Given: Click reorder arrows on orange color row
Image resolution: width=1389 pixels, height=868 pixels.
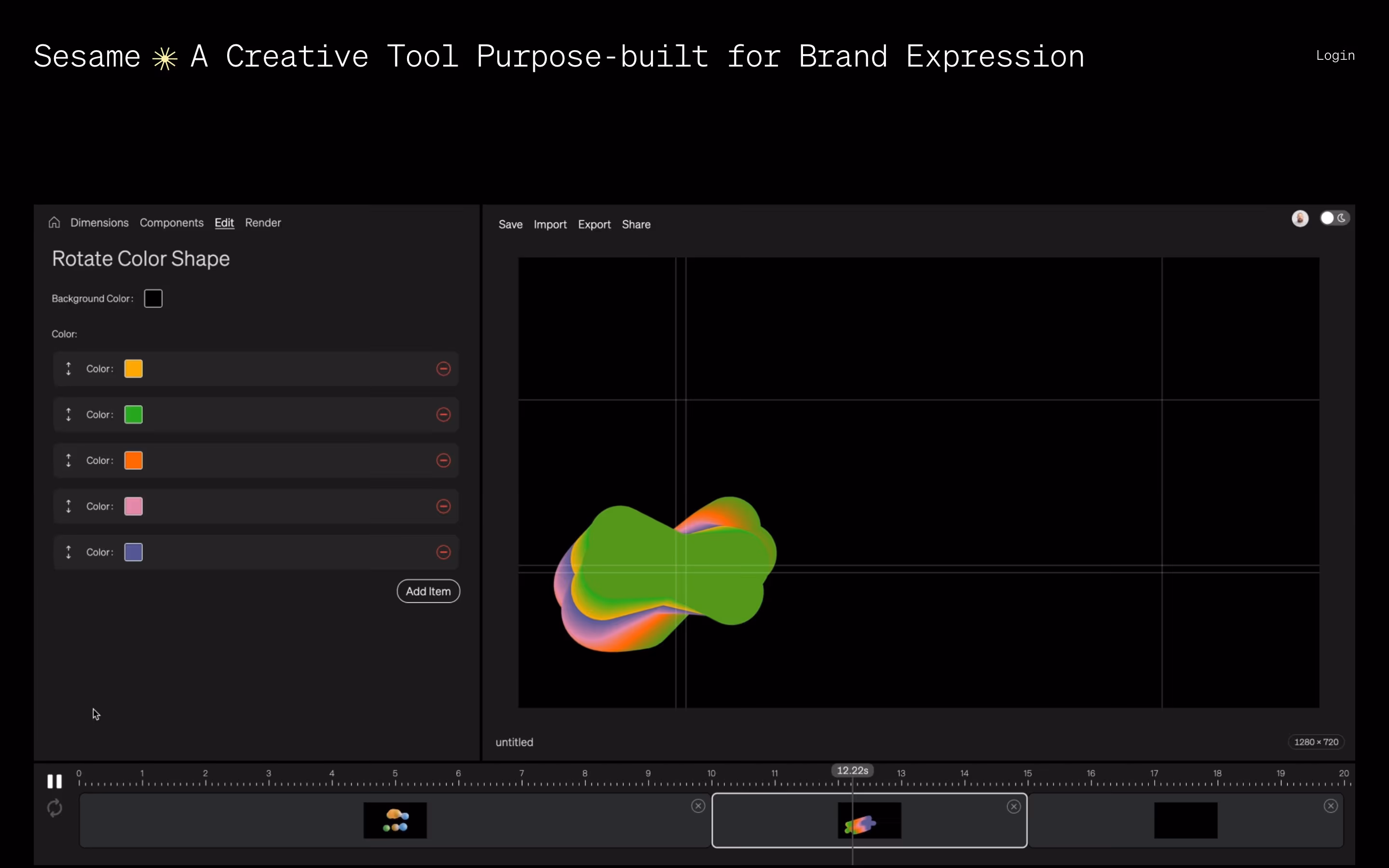Looking at the screenshot, I should (x=69, y=461).
